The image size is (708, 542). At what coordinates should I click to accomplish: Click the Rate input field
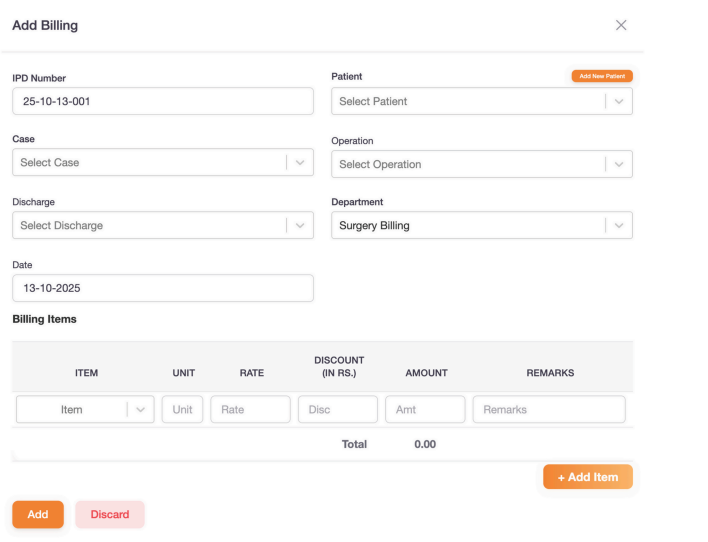250,410
